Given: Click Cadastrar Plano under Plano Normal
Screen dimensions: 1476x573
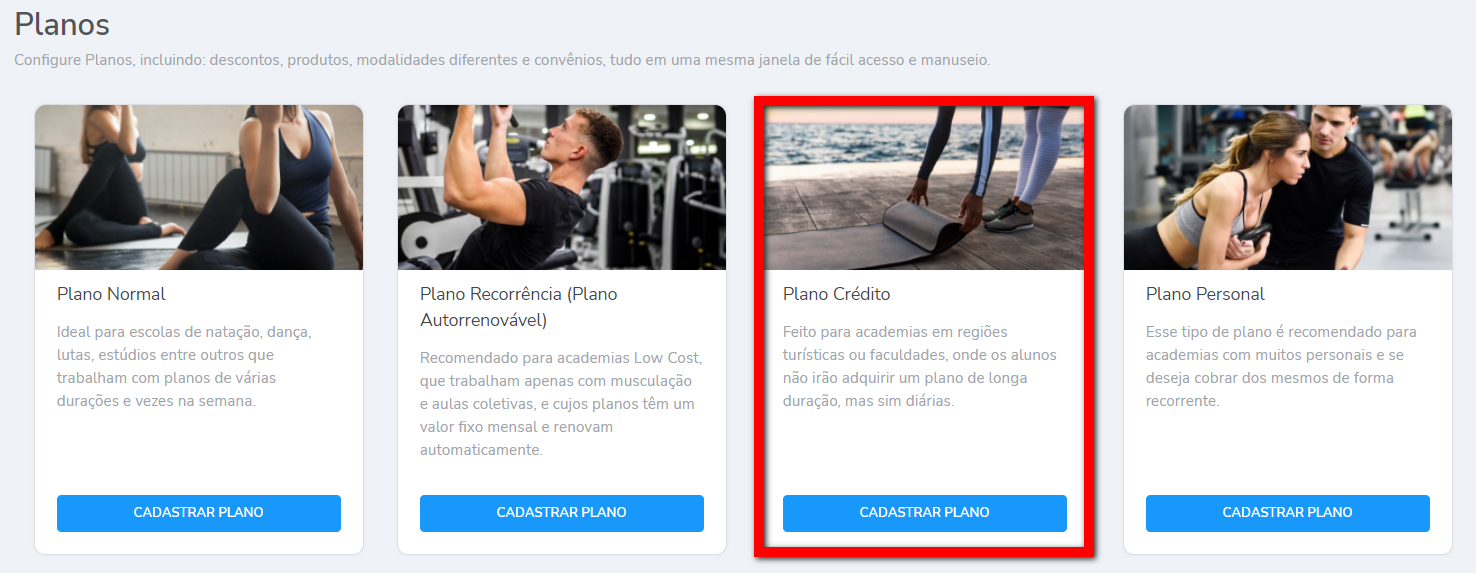Looking at the screenshot, I should pos(199,513).
